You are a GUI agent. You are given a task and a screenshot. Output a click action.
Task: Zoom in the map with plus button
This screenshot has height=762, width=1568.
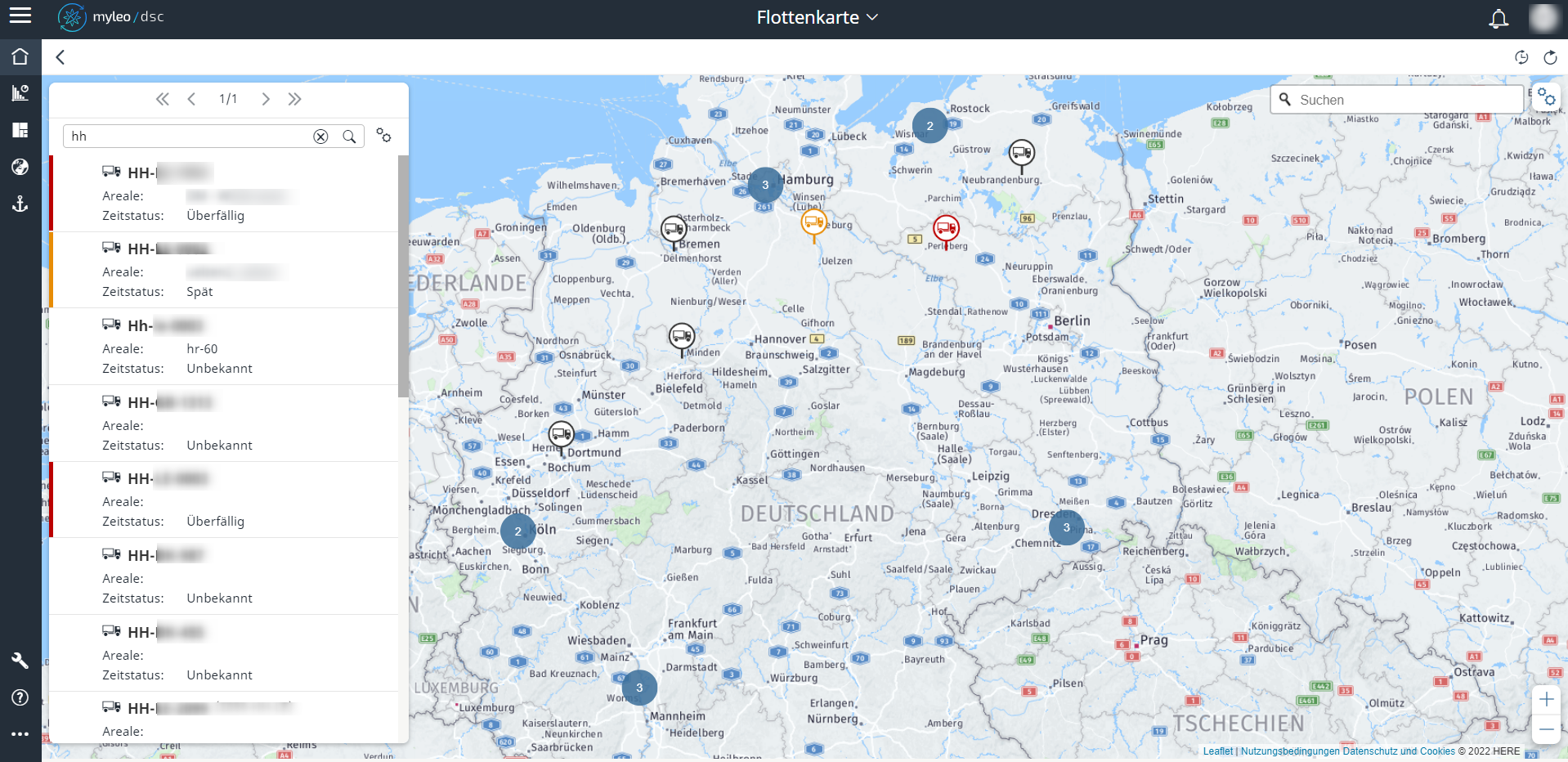coord(1546,699)
